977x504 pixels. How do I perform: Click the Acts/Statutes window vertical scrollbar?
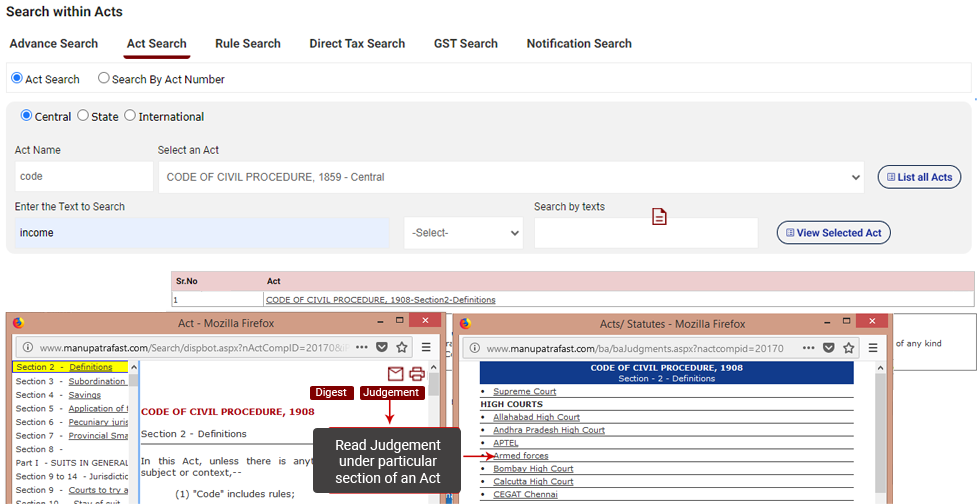tap(880, 430)
